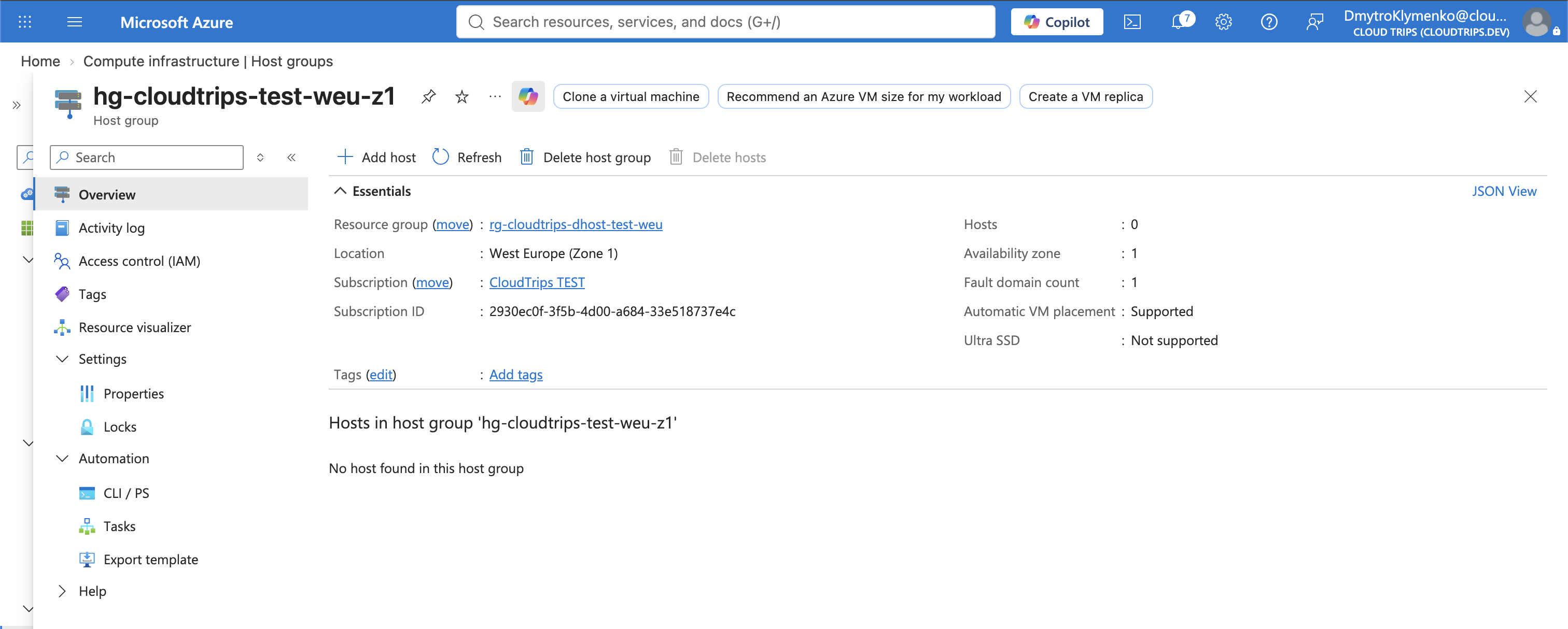Open the more options ellipsis

(x=495, y=96)
